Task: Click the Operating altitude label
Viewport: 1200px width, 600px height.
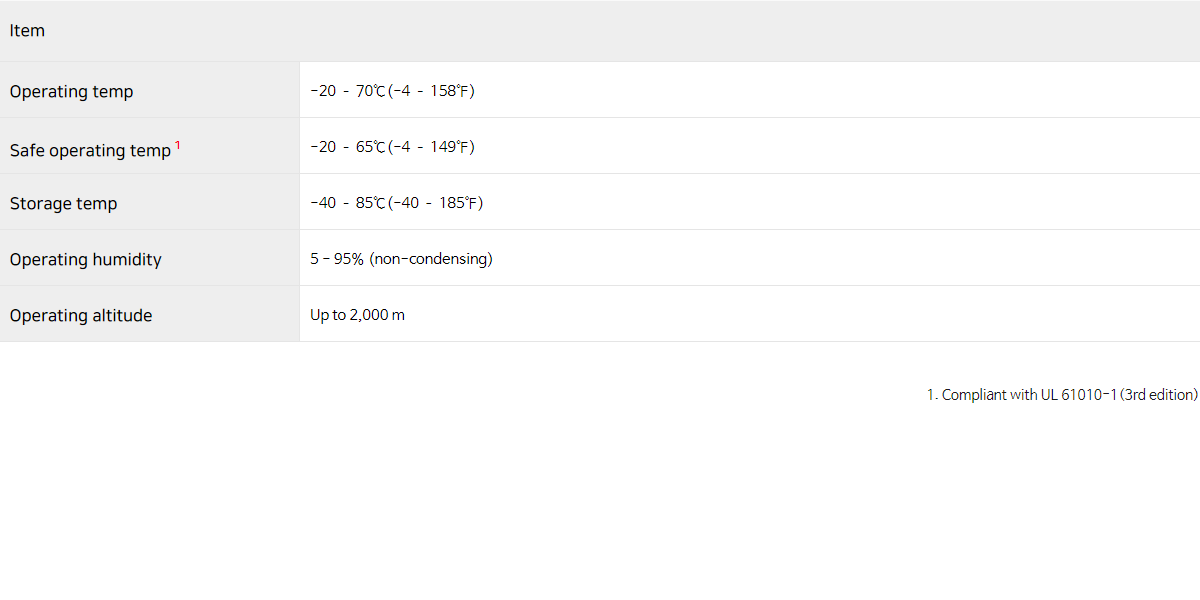Action: (81, 315)
